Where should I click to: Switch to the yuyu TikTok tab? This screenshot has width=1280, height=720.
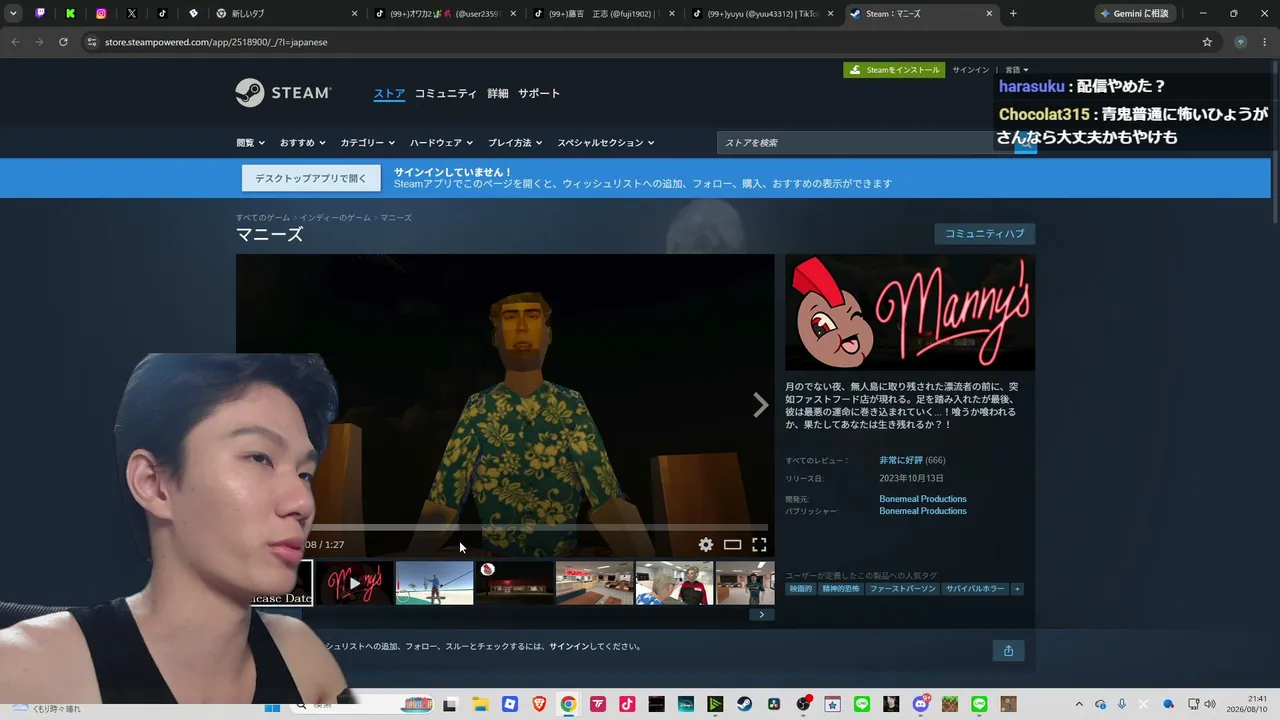click(762, 14)
